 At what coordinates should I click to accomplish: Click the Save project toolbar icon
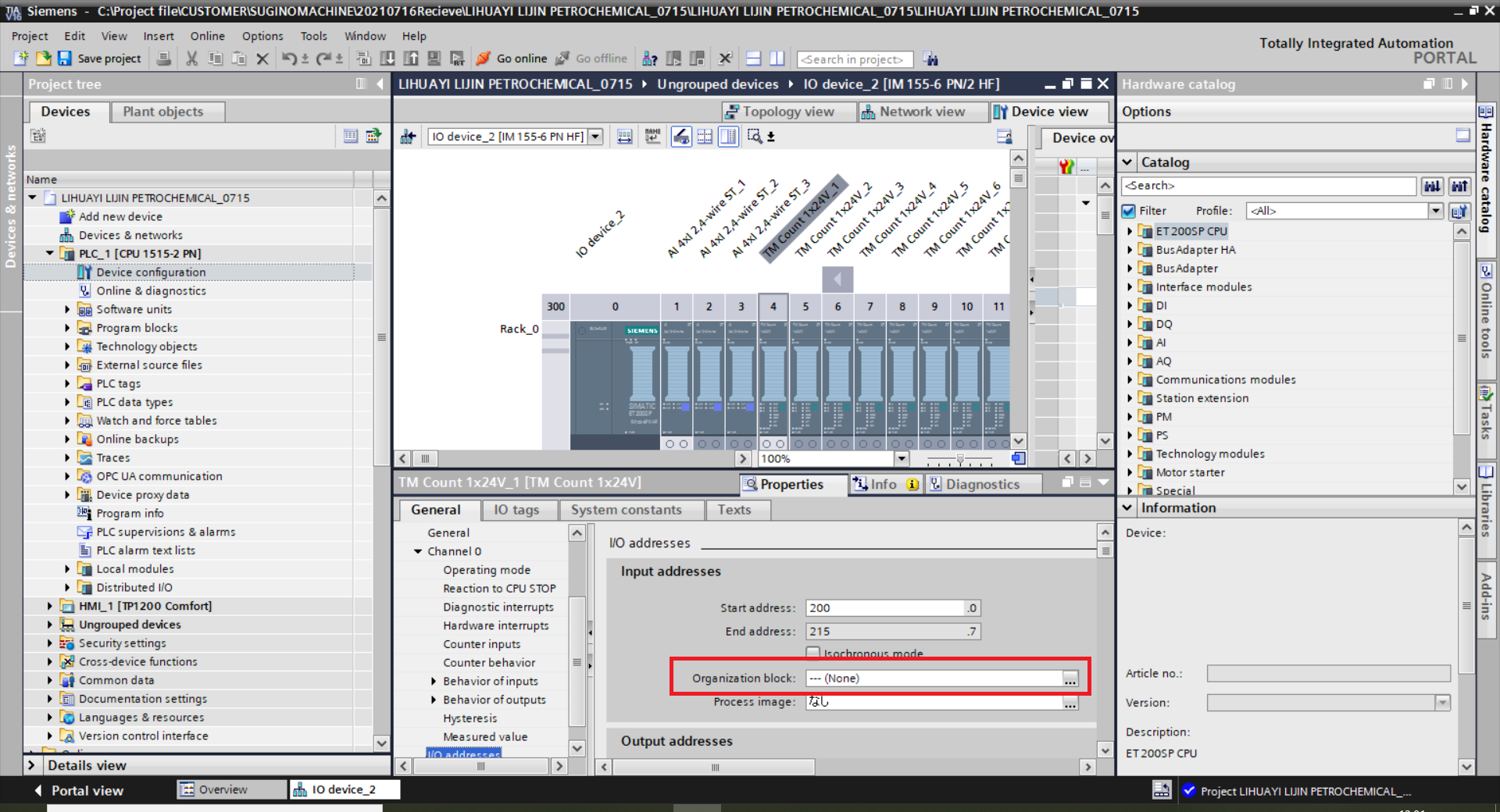[x=65, y=59]
